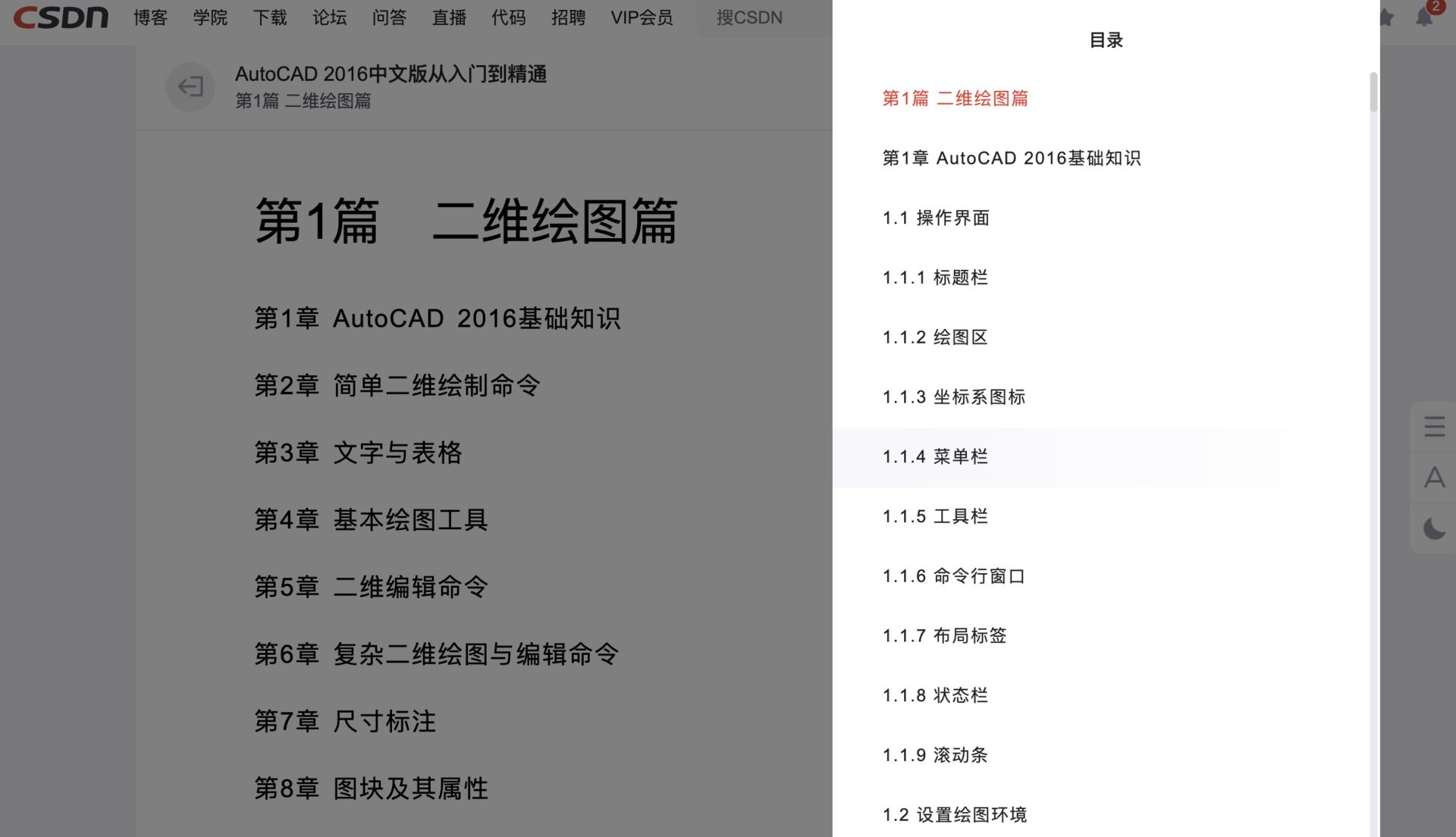Open 第7章 尺寸标注 chapter link
Image resolution: width=1456 pixels, height=837 pixels.
345,721
